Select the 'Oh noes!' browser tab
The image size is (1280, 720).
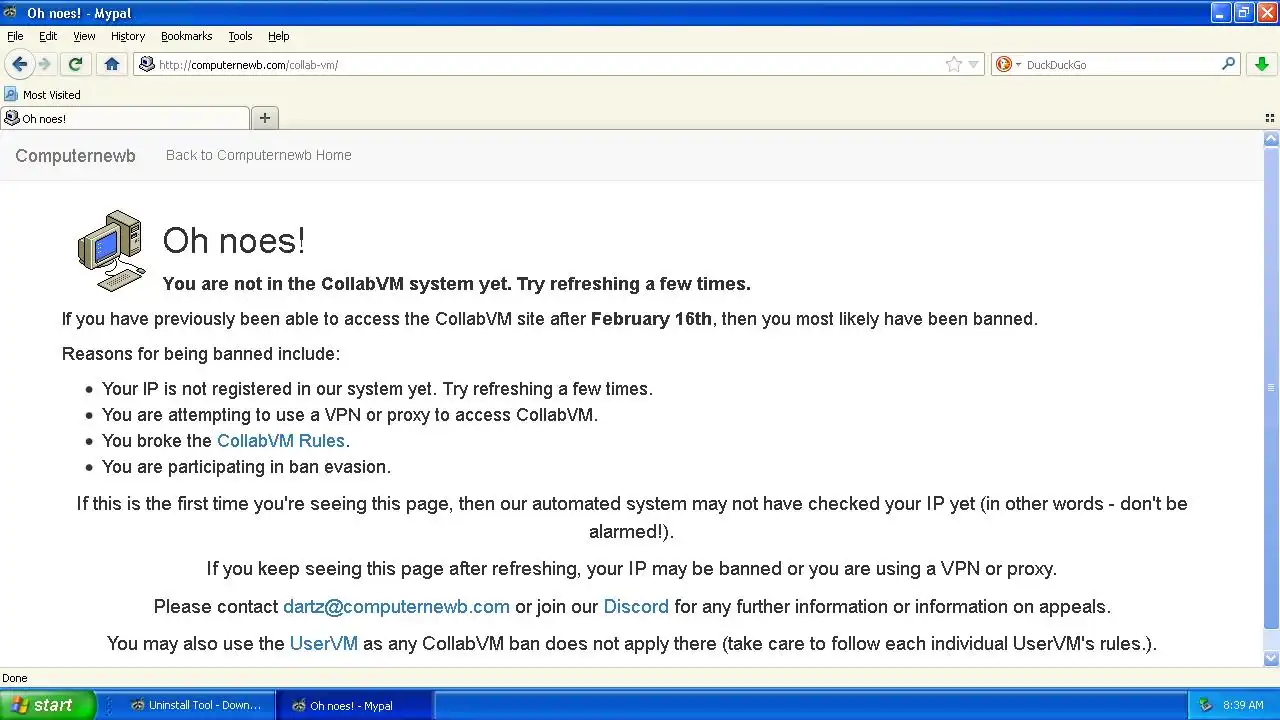[125, 118]
